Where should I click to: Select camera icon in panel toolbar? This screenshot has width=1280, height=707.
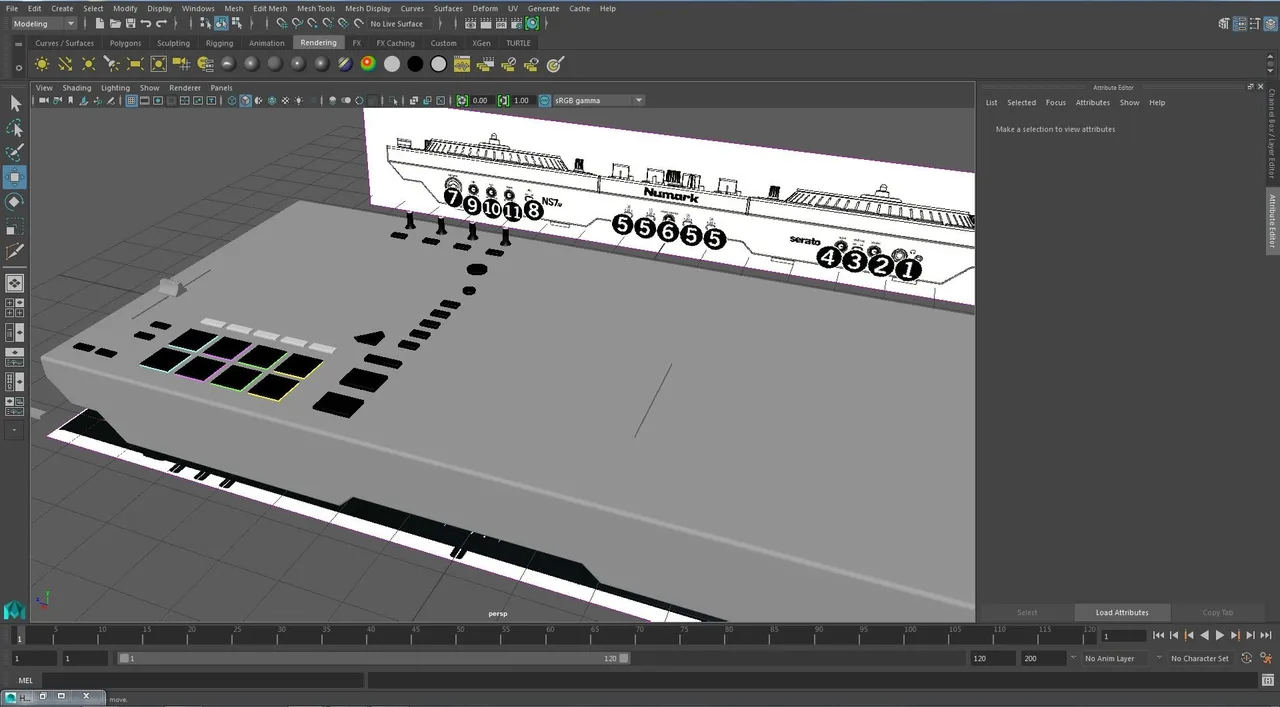[43, 101]
